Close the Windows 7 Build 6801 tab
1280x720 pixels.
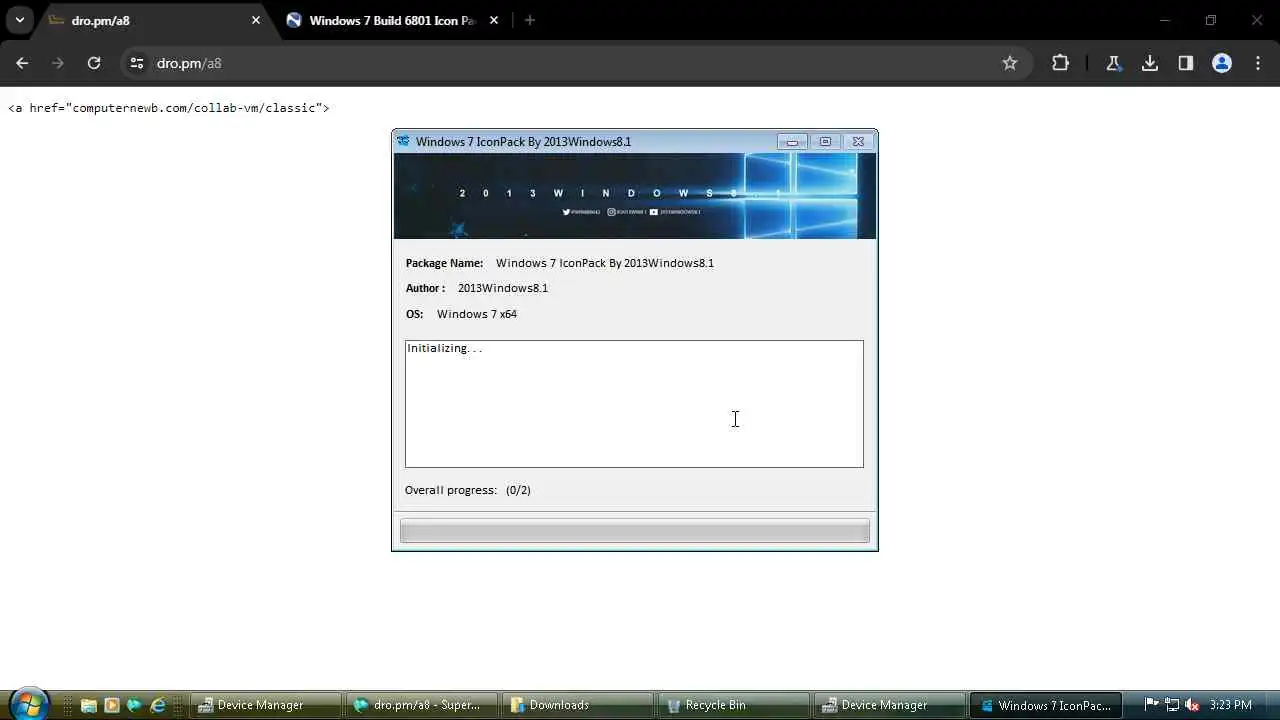(x=495, y=20)
